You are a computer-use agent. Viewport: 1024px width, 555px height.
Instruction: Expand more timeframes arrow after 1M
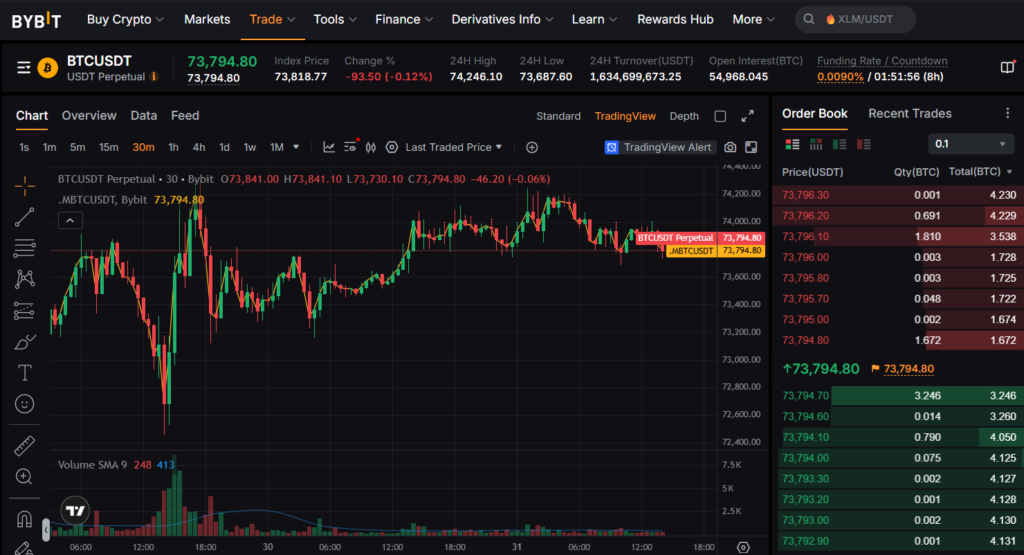[x=296, y=147]
